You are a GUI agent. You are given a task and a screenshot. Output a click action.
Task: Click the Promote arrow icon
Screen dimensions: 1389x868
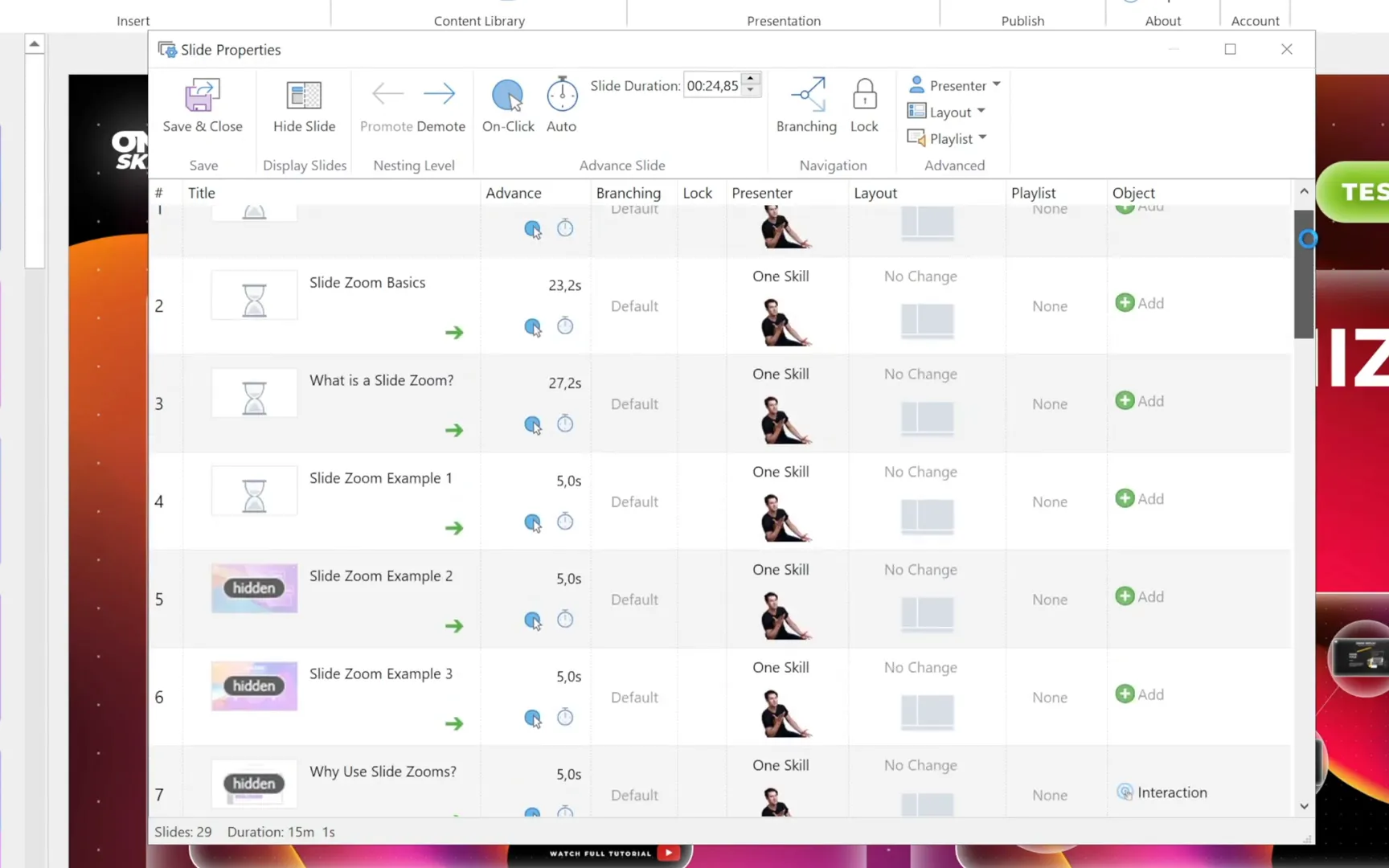pos(387,93)
